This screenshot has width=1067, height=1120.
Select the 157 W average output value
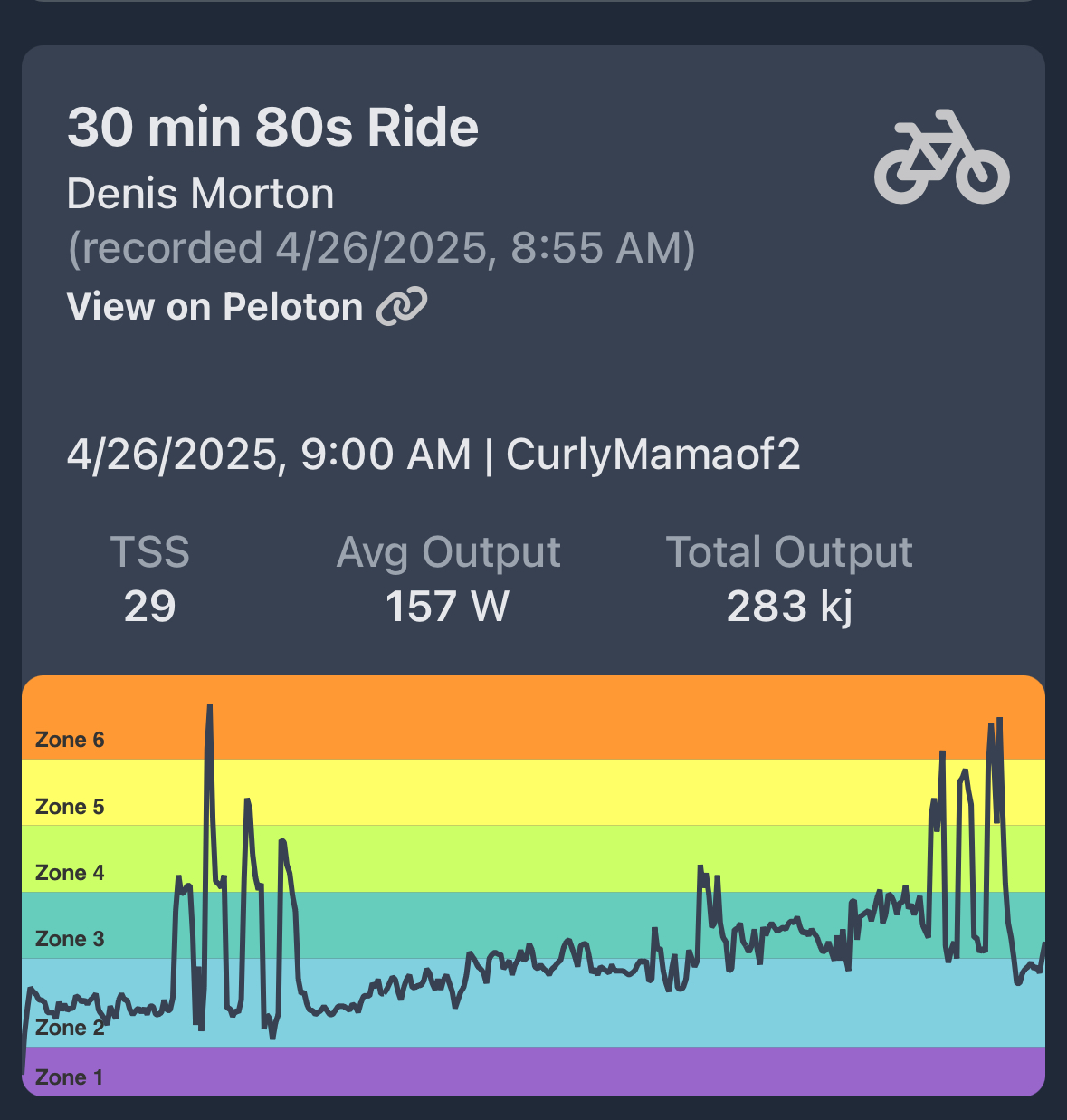pyautogui.click(x=447, y=606)
